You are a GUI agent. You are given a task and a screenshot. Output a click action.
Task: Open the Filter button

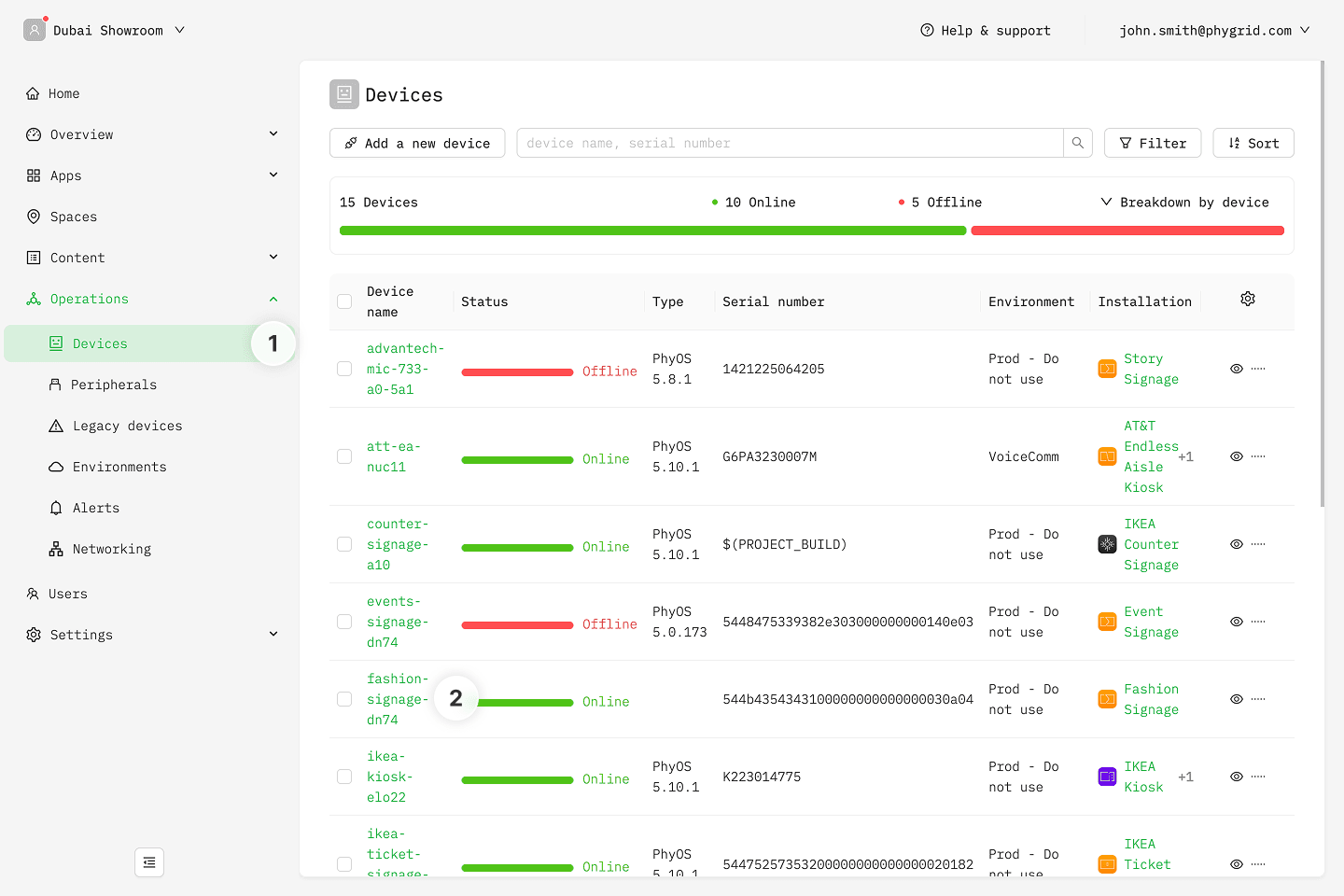pyautogui.click(x=1153, y=143)
